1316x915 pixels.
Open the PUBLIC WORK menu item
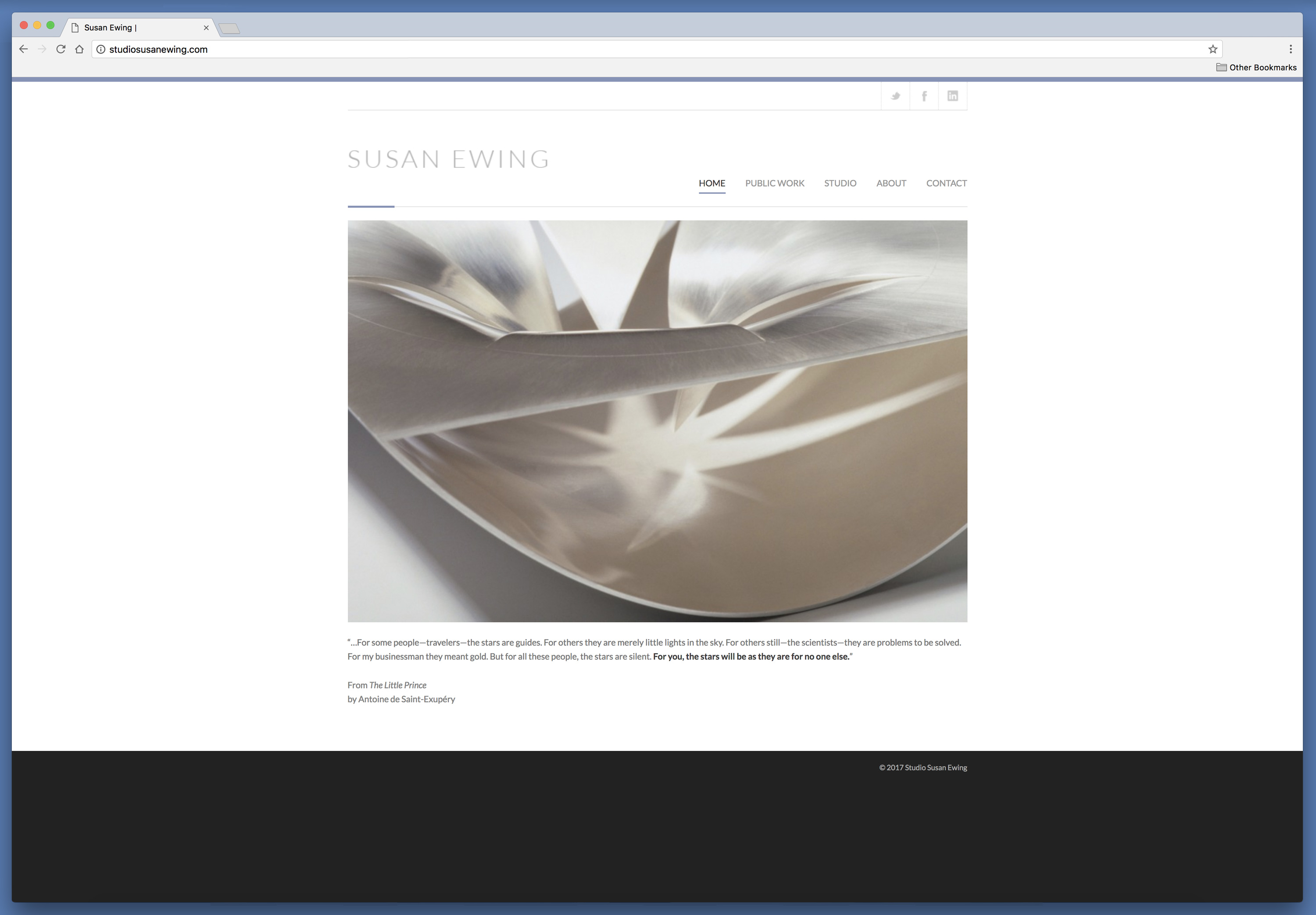coord(775,183)
